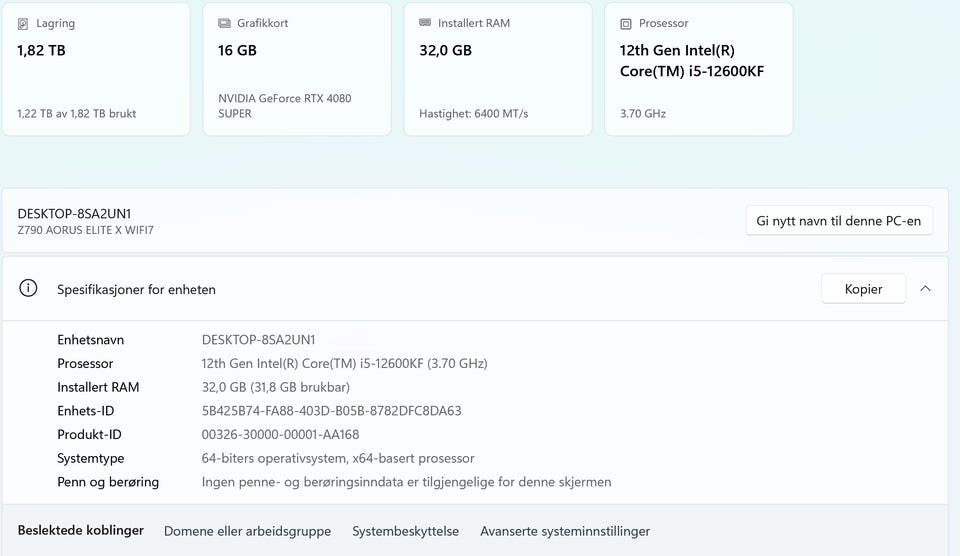This screenshot has height=556, width=960.
Task: Click text 1,22 TB av 1,82 TB brukt
Action: (x=77, y=113)
